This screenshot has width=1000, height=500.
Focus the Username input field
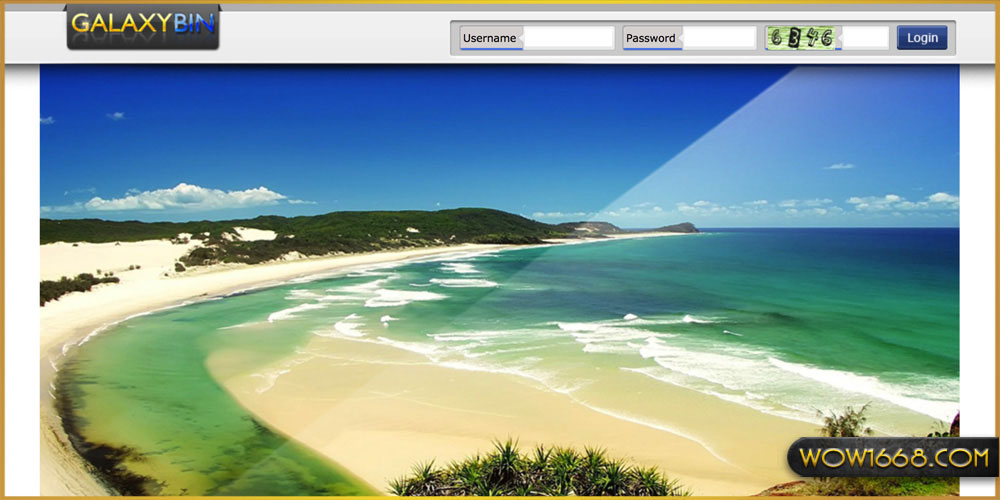[x=567, y=38]
